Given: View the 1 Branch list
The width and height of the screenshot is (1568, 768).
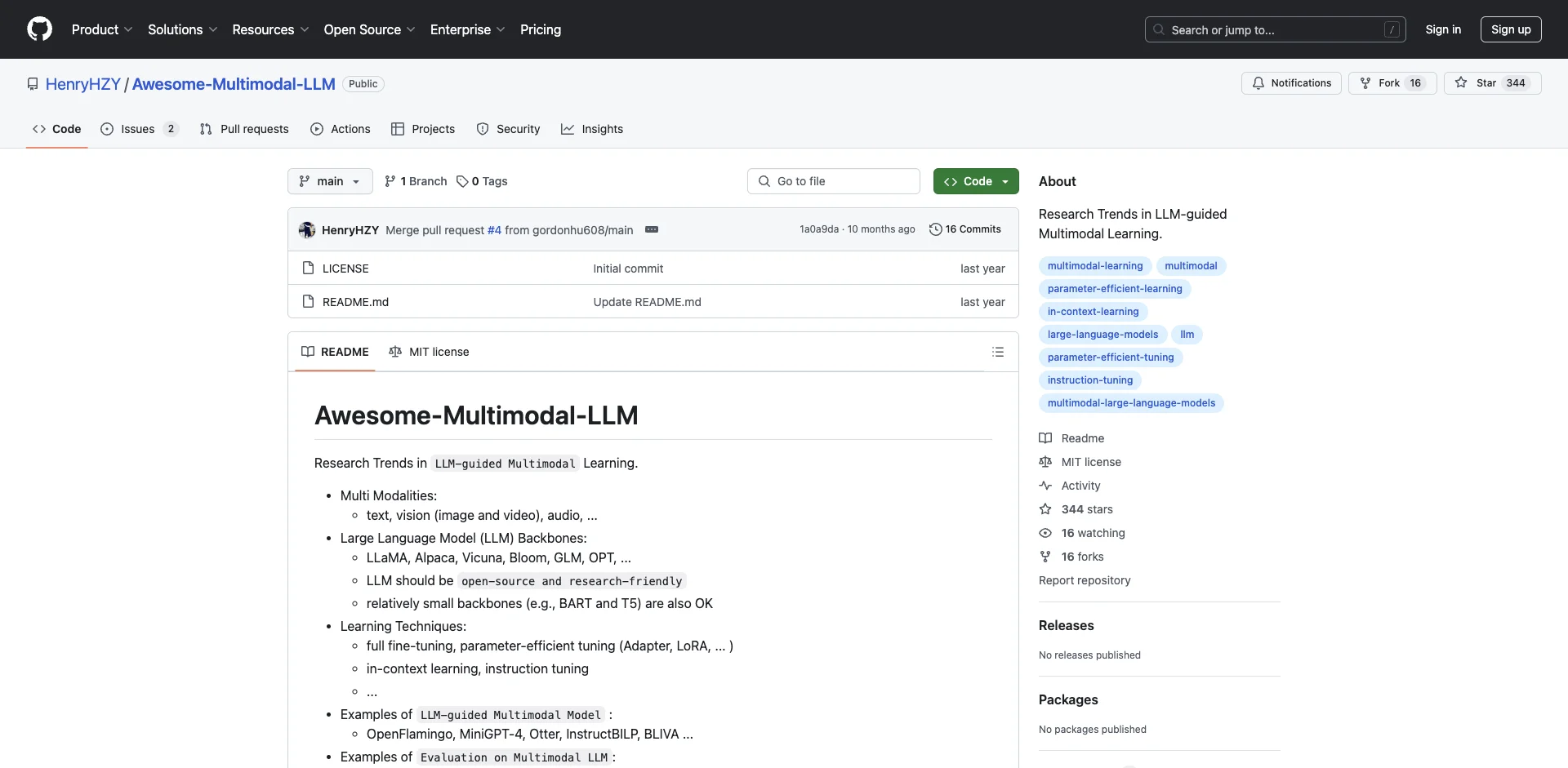Looking at the screenshot, I should tap(416, 181).
